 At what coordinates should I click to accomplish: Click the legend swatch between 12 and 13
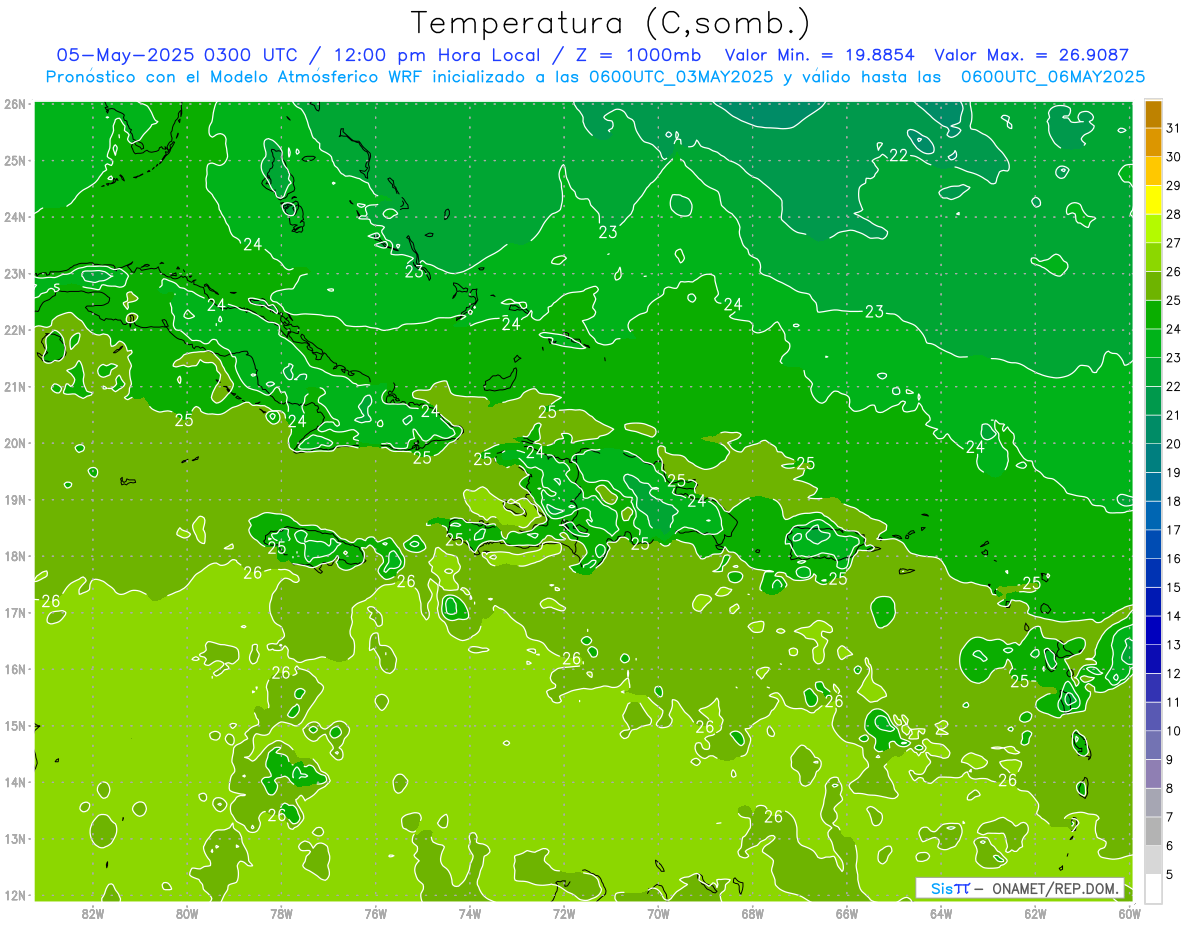point(1153,658)
